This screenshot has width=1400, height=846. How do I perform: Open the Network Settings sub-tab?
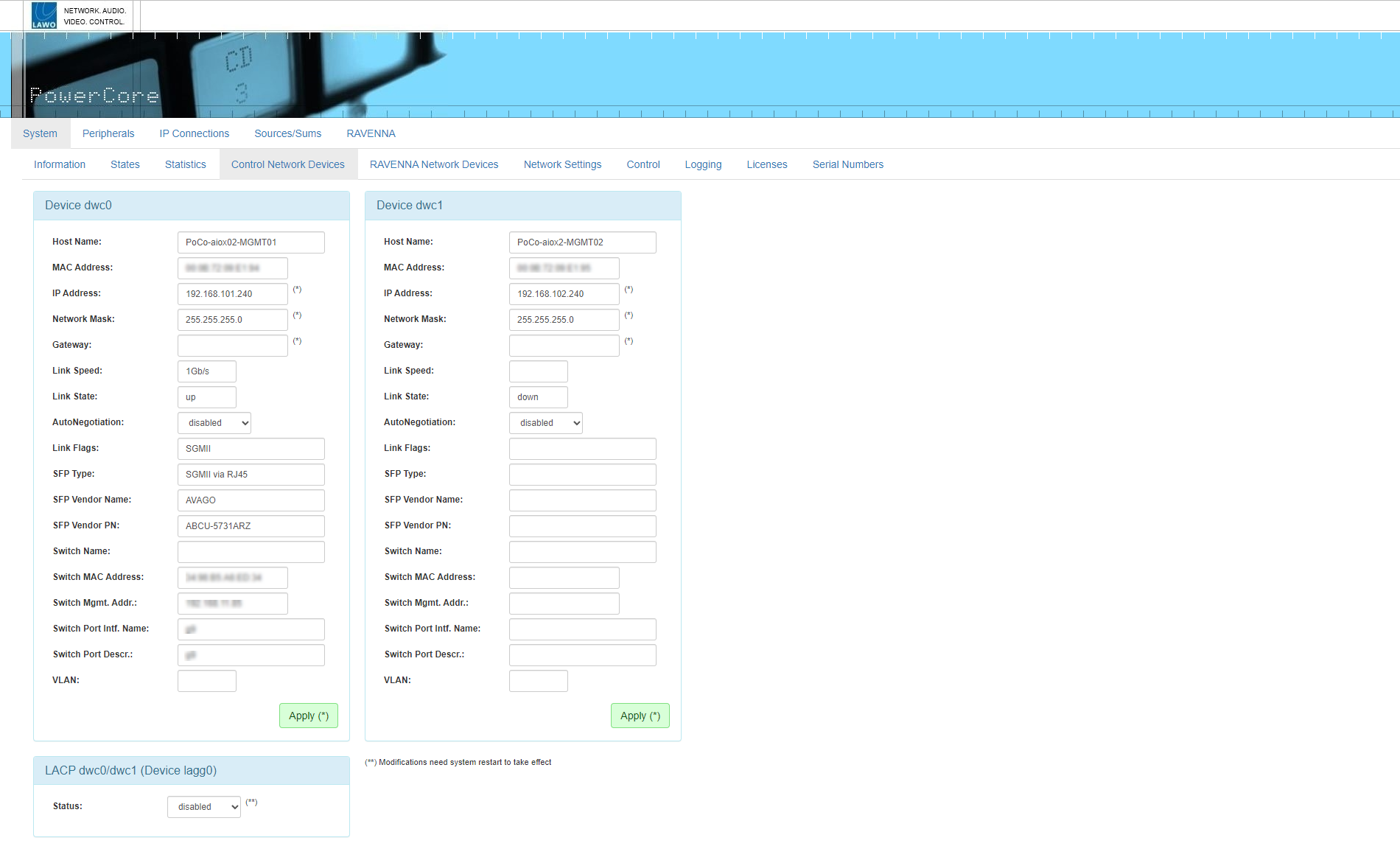click(562, 164)
